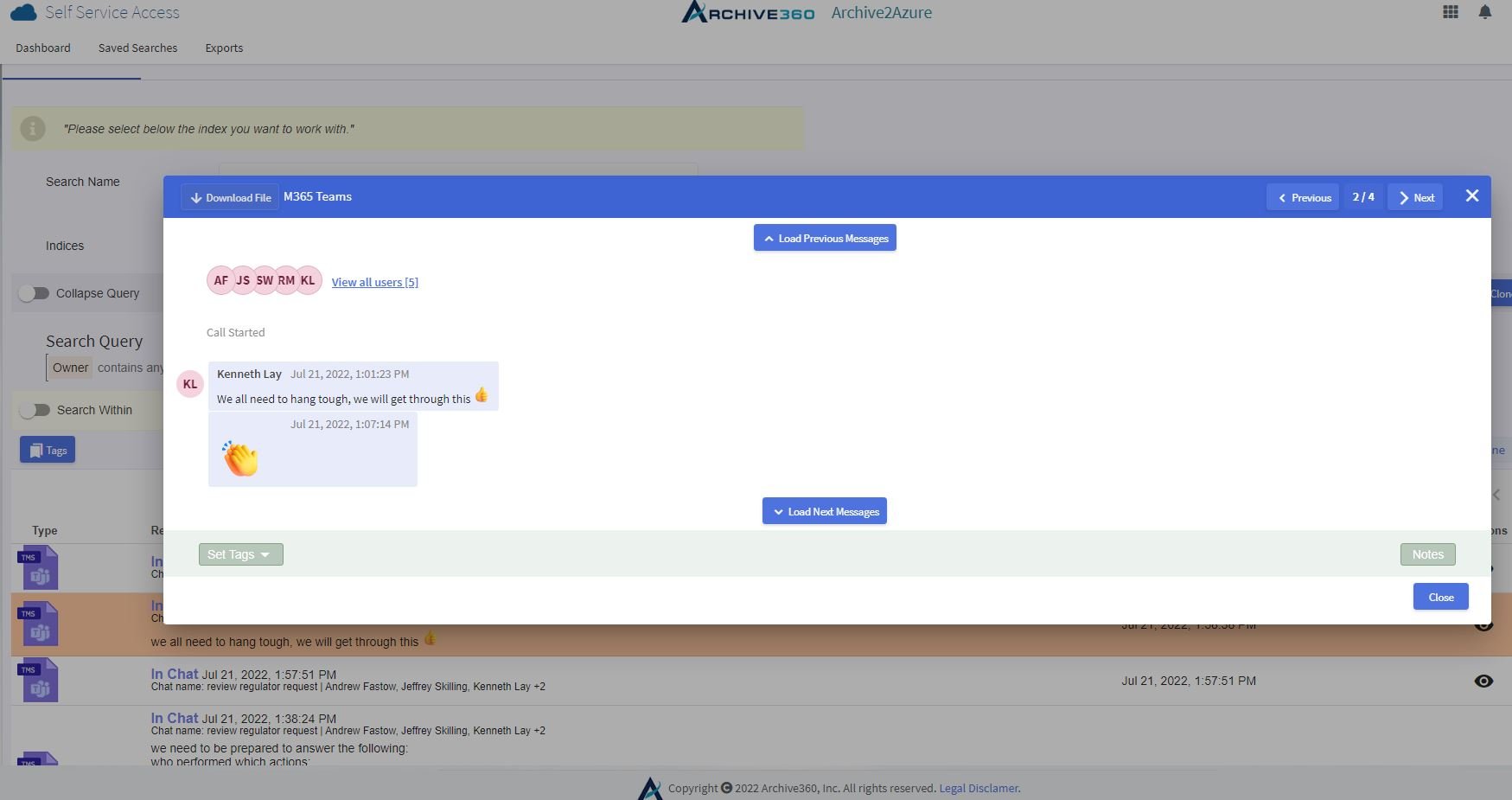Click the AF user avatar
This screenshot has height=800, width=1512.
click(220, 280)
